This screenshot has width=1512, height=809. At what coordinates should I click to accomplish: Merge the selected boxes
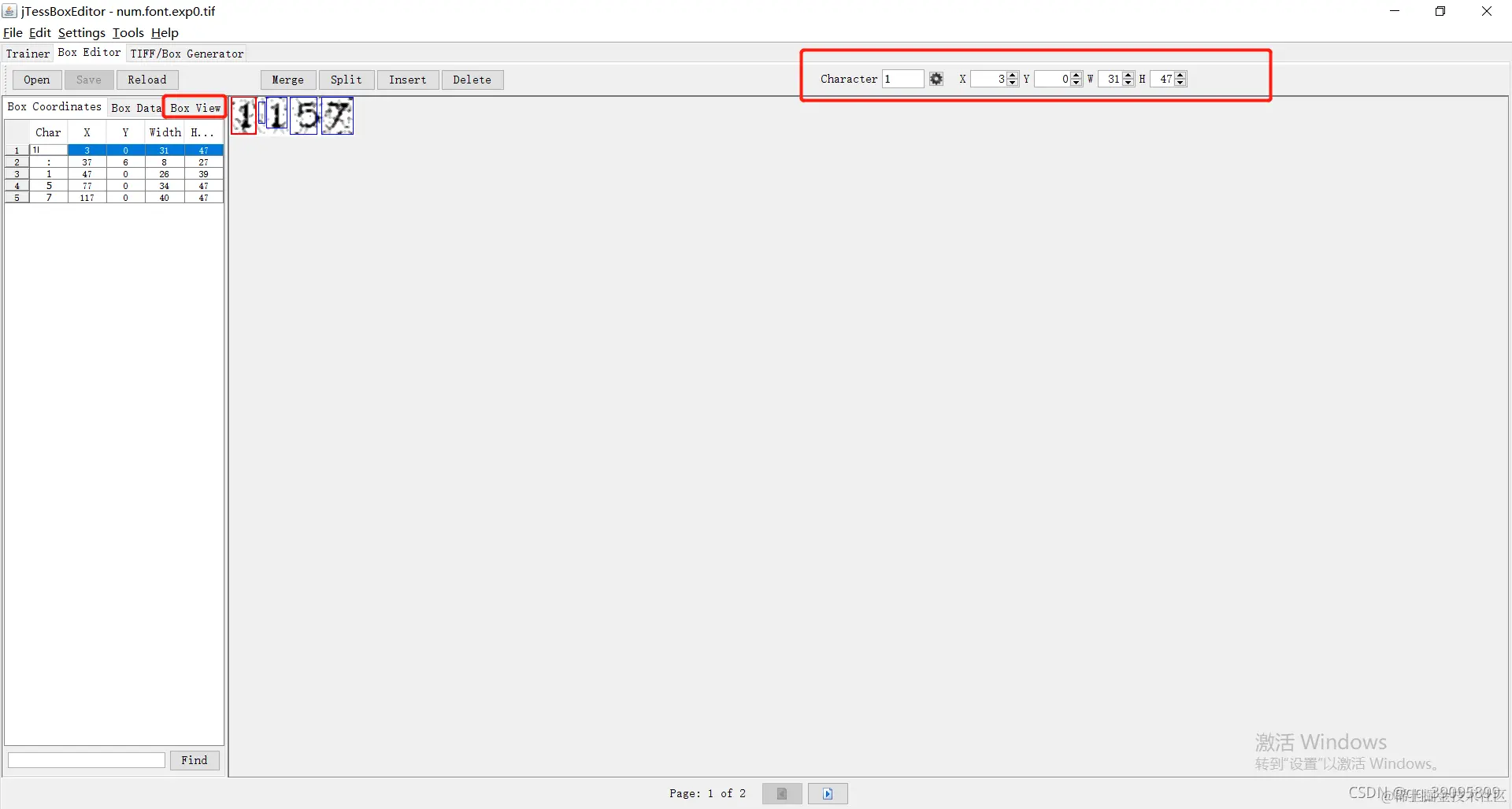tap(288, 80)
